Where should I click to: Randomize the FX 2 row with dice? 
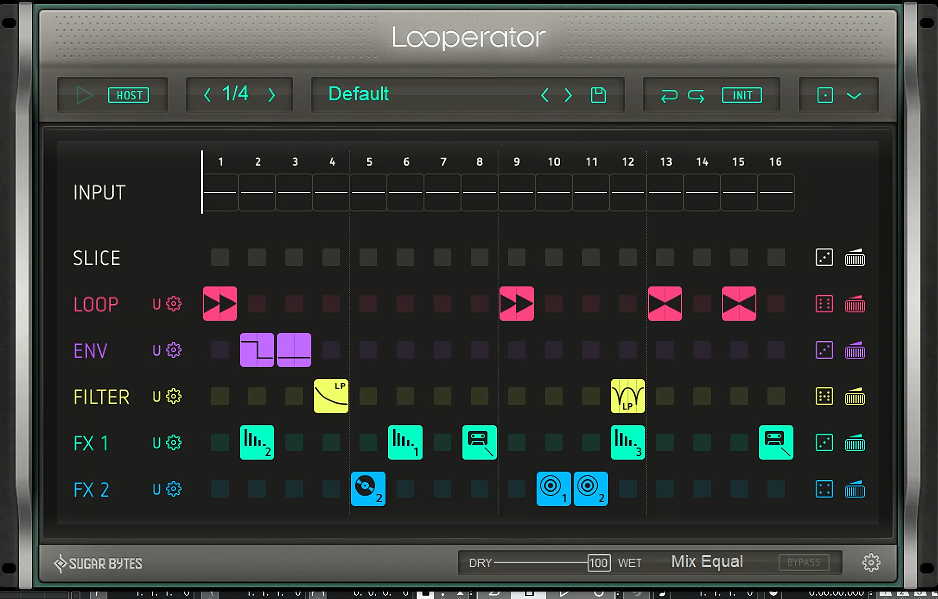(824, 489)
